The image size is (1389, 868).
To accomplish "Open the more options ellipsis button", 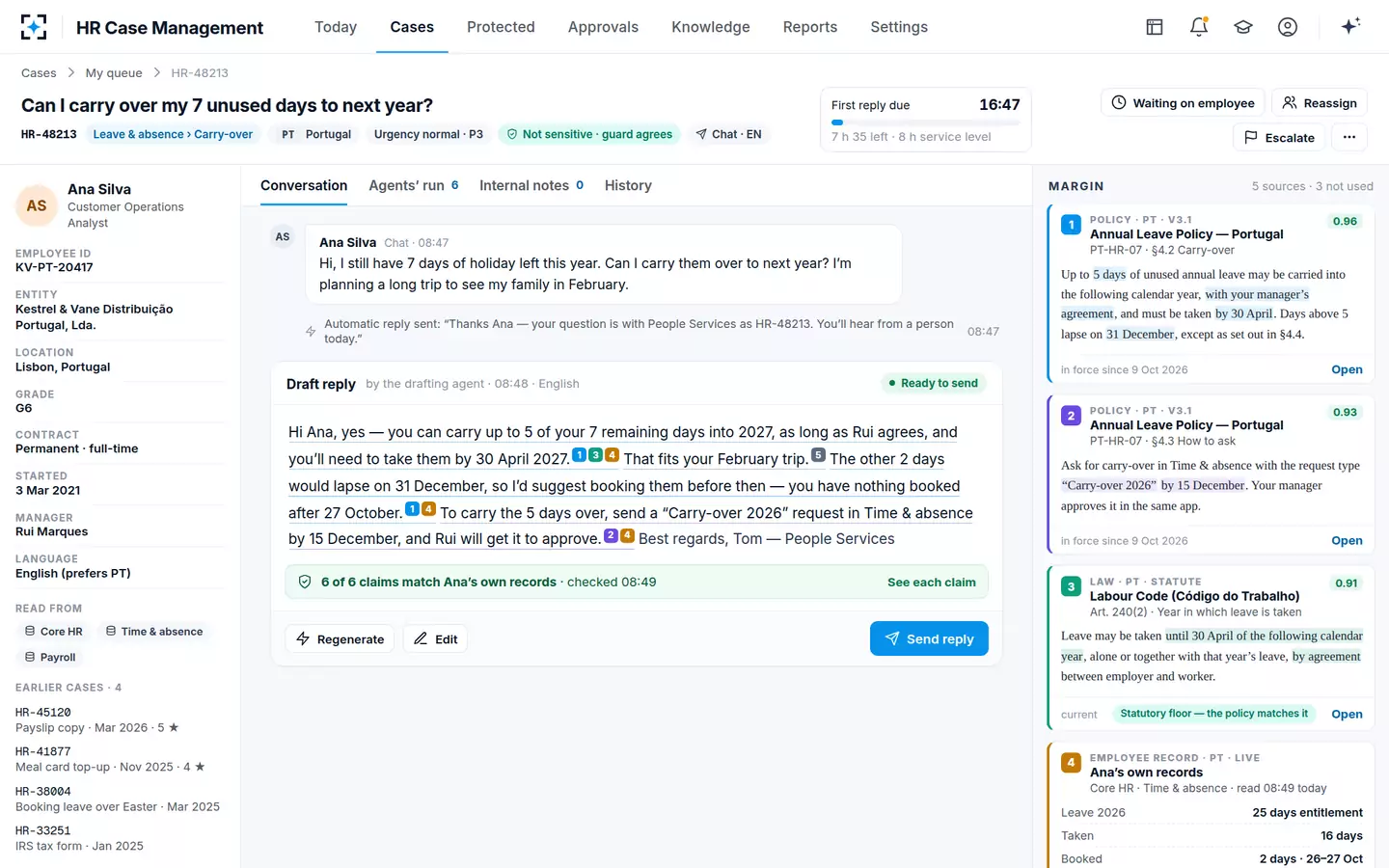I will (x=1349, y=137).
